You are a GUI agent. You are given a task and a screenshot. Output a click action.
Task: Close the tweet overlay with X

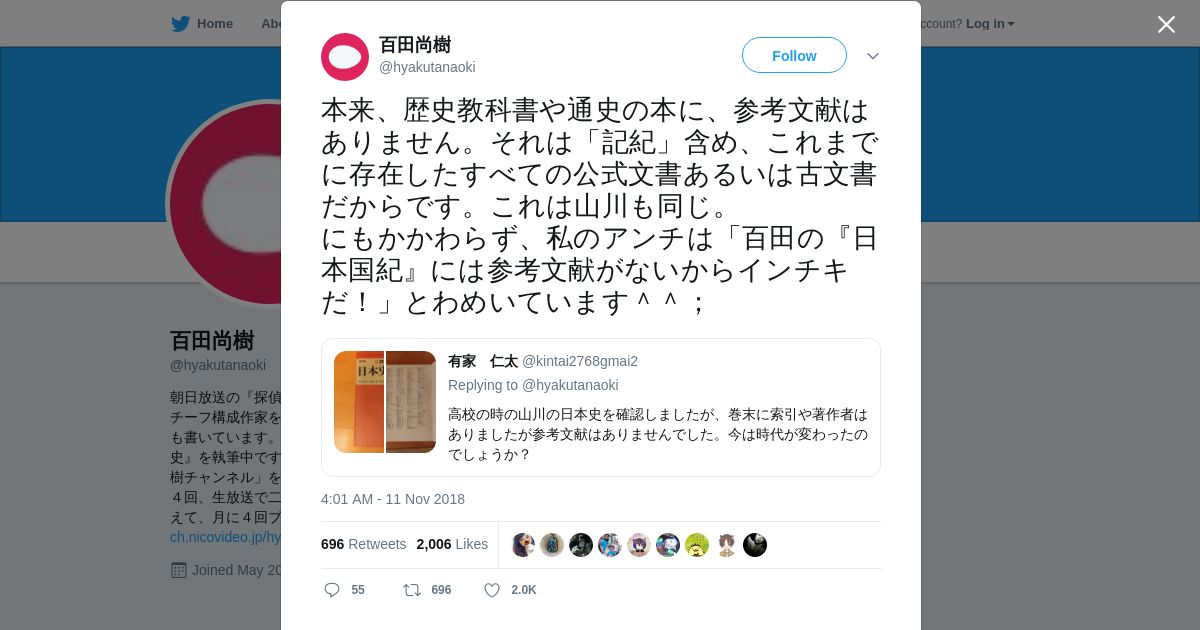(x=1166, y=24)
